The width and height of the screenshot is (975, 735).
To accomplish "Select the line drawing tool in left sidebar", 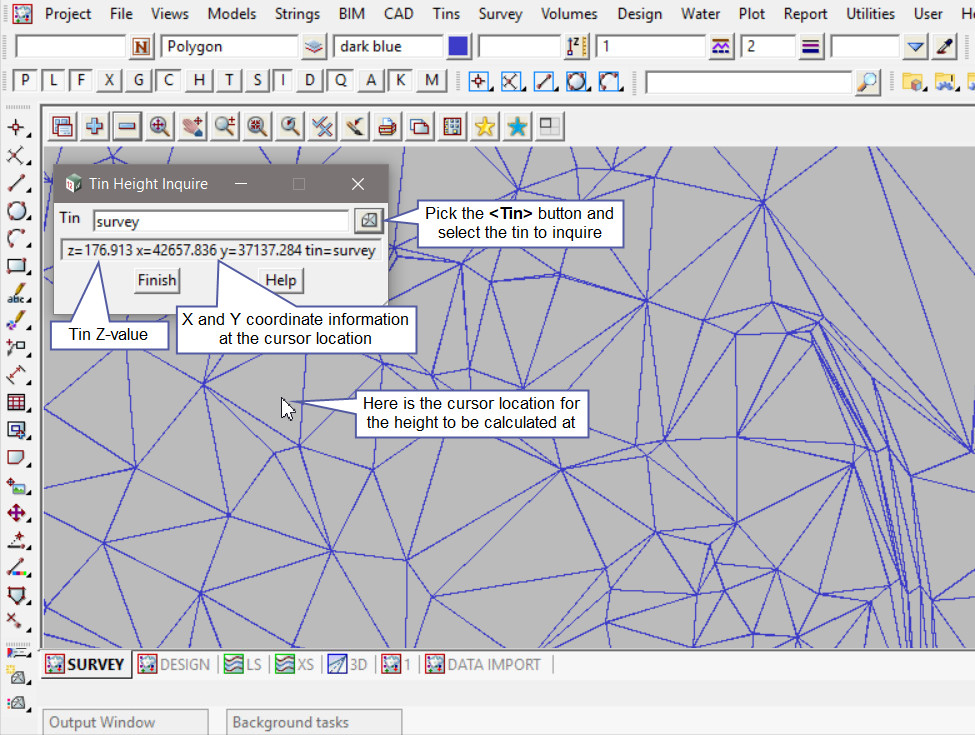I will pos(16,183).
